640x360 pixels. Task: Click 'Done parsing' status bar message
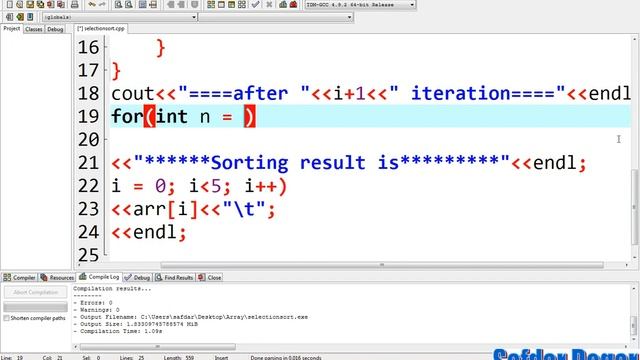(x=286, y=358)
